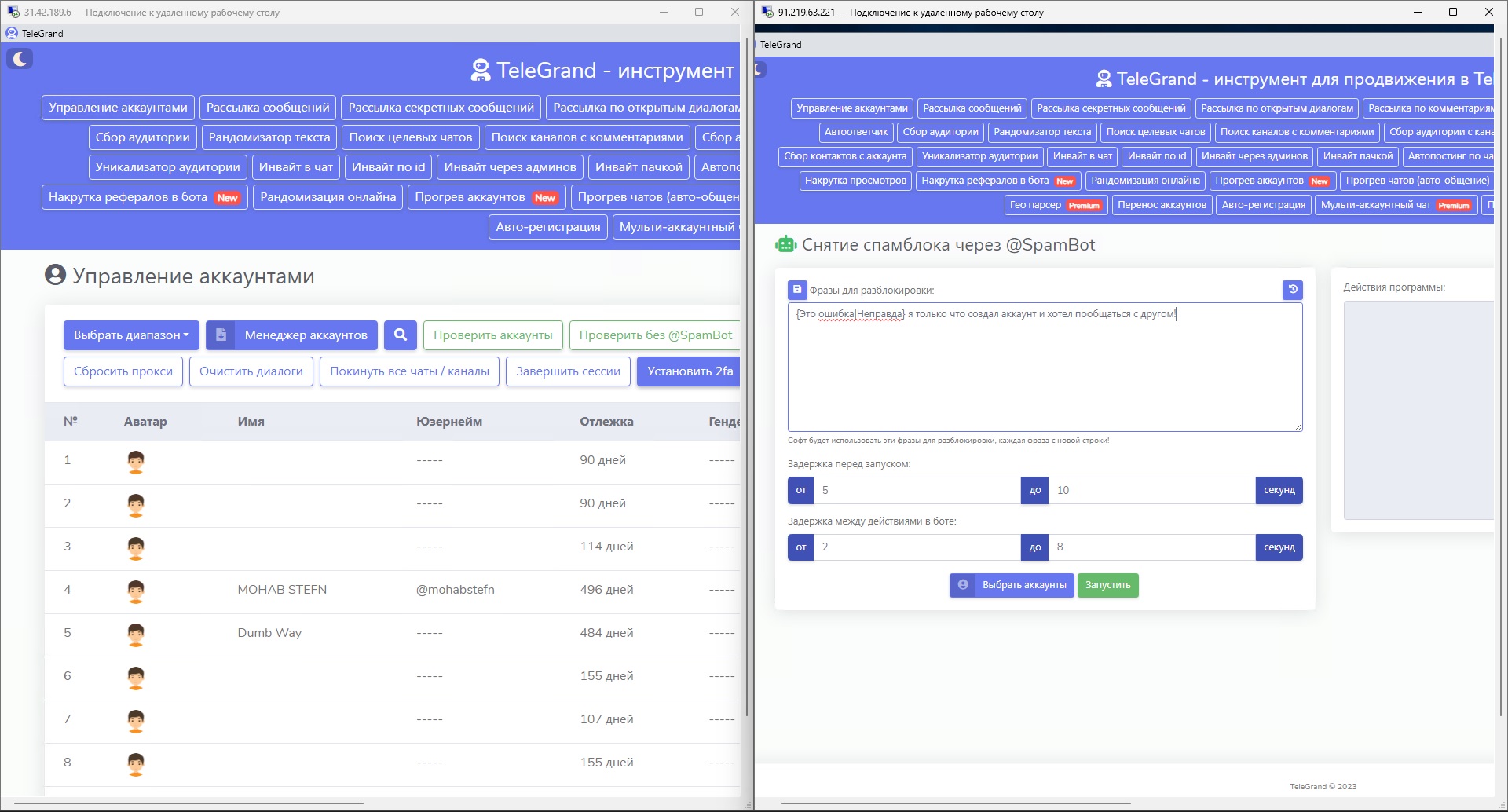The height and width of the screenshot is (812, 1508).
Task: Click the avatar in account row 3
Action: pyautogui.click(x=136, y=548)
